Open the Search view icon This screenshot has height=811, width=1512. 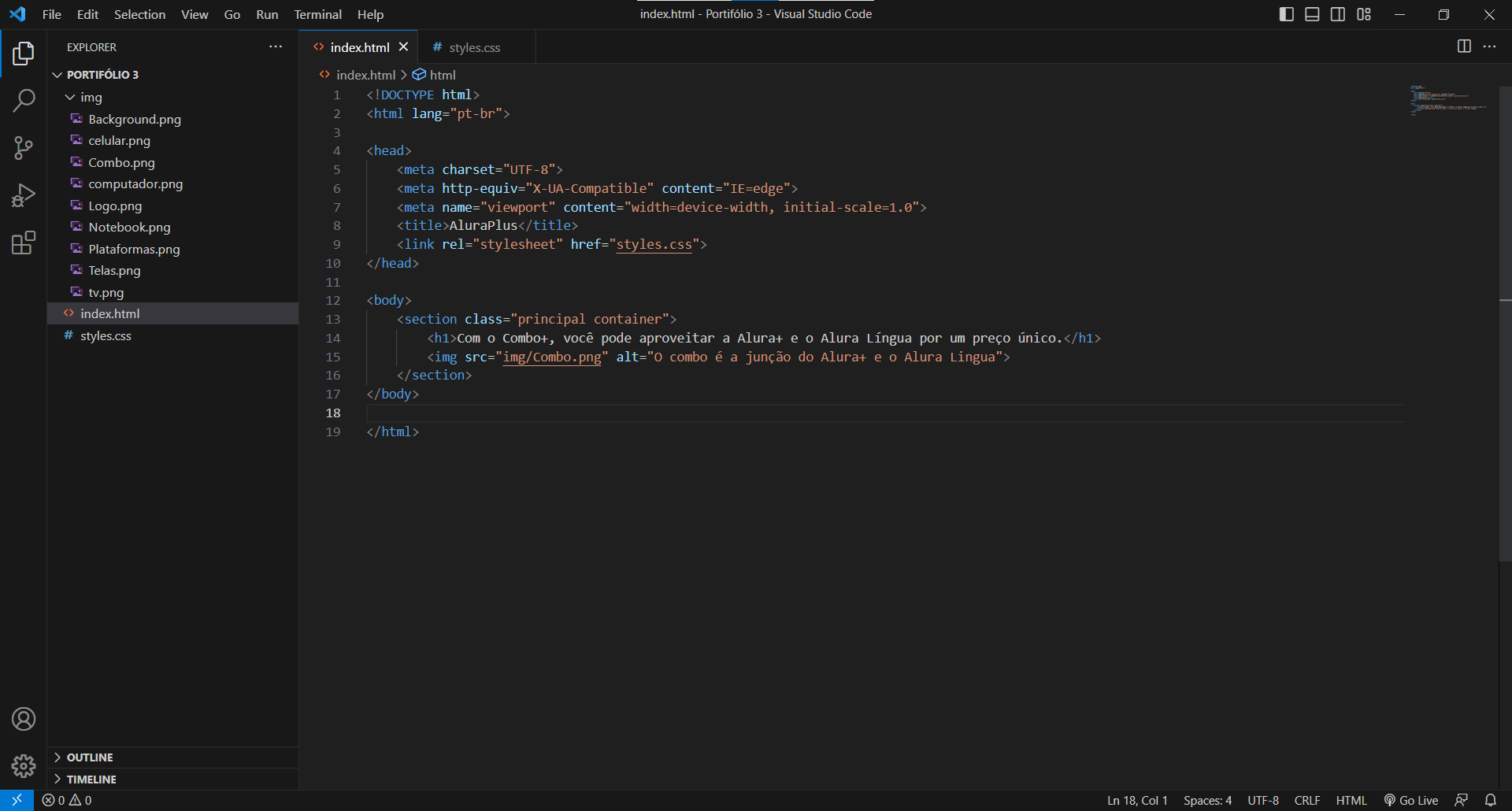click(24, 100)
